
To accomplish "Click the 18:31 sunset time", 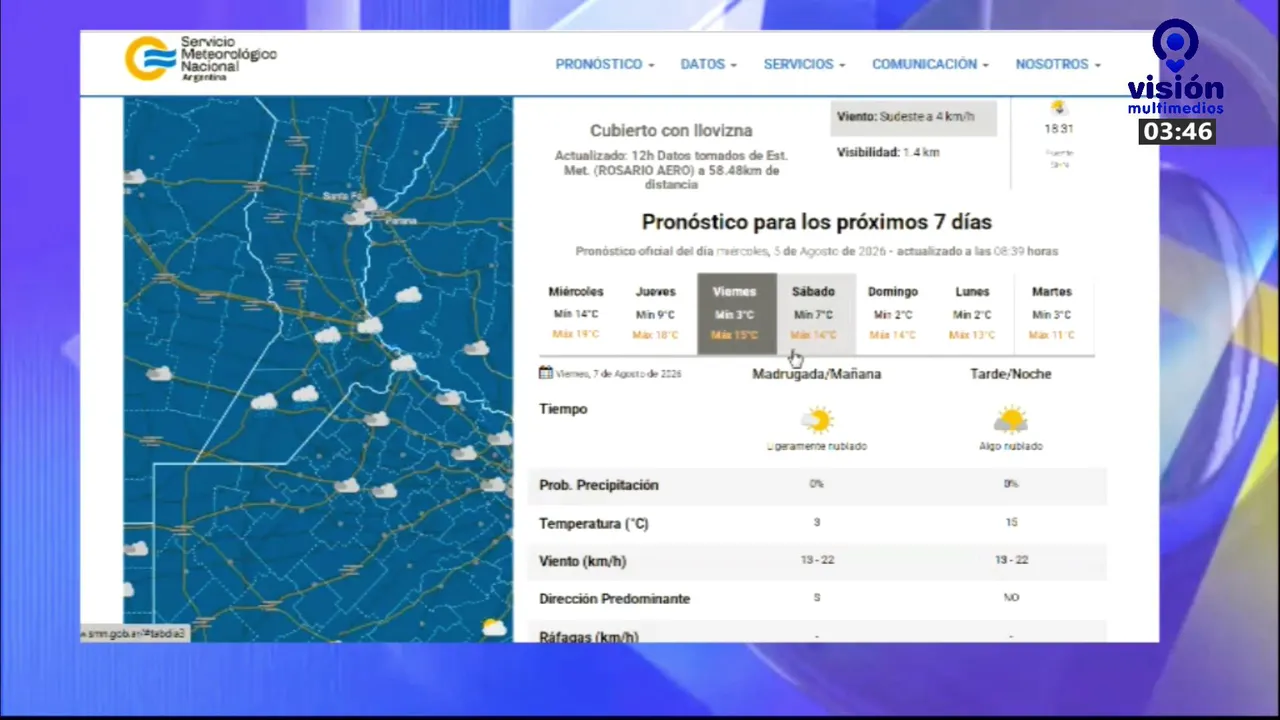I will [x=1058, y=129].
